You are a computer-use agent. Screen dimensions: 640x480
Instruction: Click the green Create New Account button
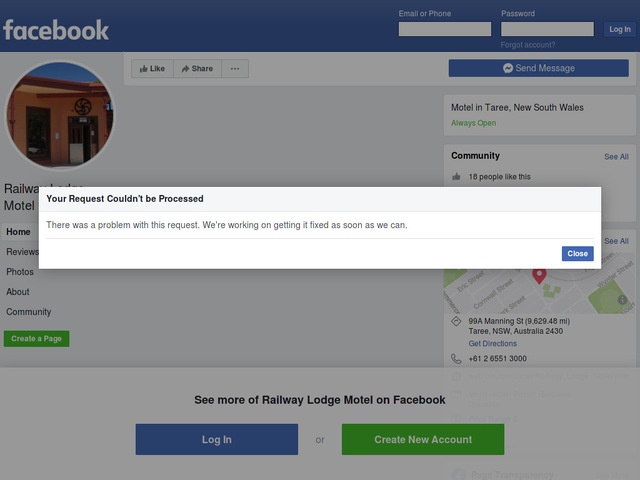pyautogui.click(x=423, y=439)
